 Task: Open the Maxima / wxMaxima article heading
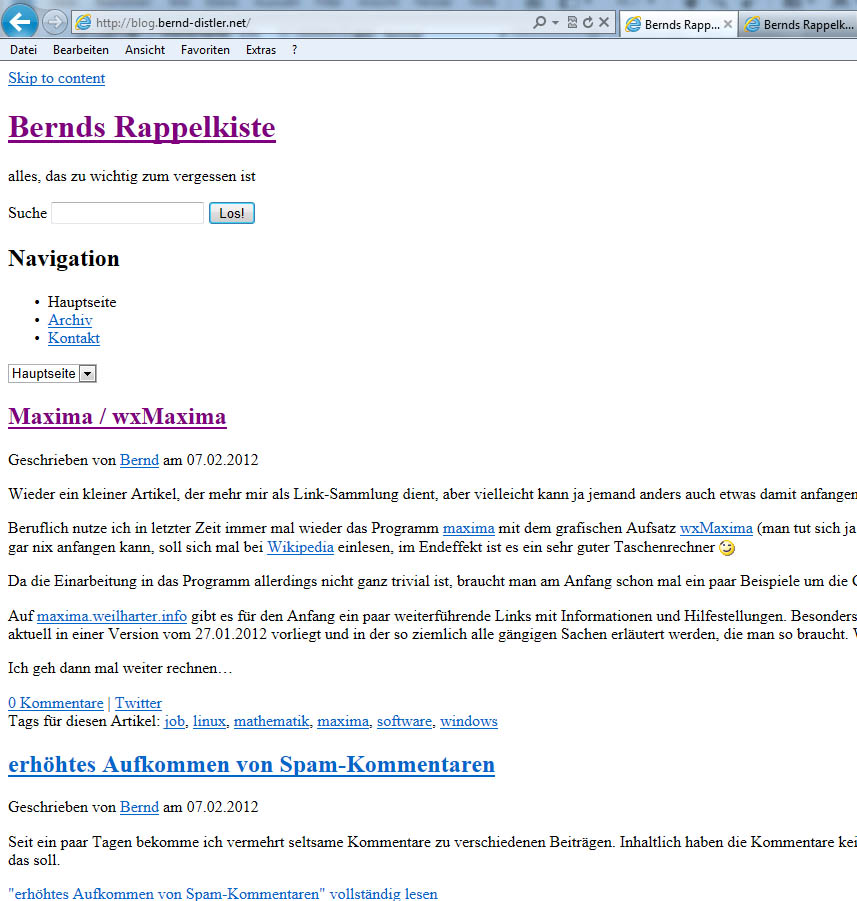coord(117,417)
